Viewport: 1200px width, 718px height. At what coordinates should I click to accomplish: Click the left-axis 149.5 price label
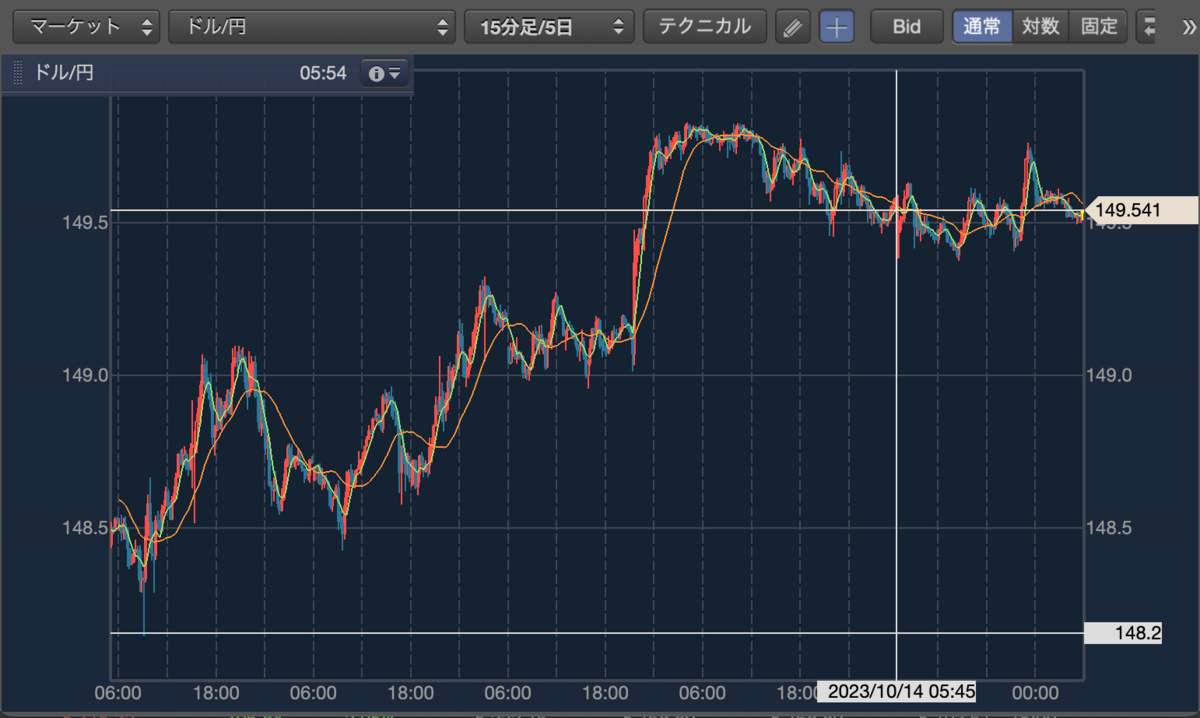tap(84, 222)
